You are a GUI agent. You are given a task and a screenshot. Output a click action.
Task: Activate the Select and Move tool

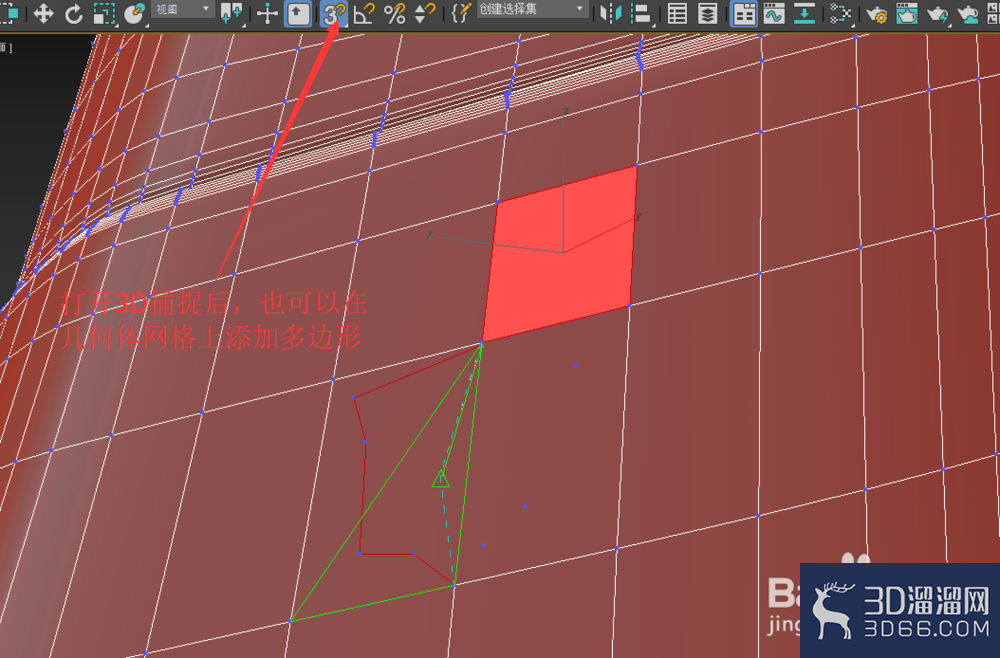tap(43, 13)
